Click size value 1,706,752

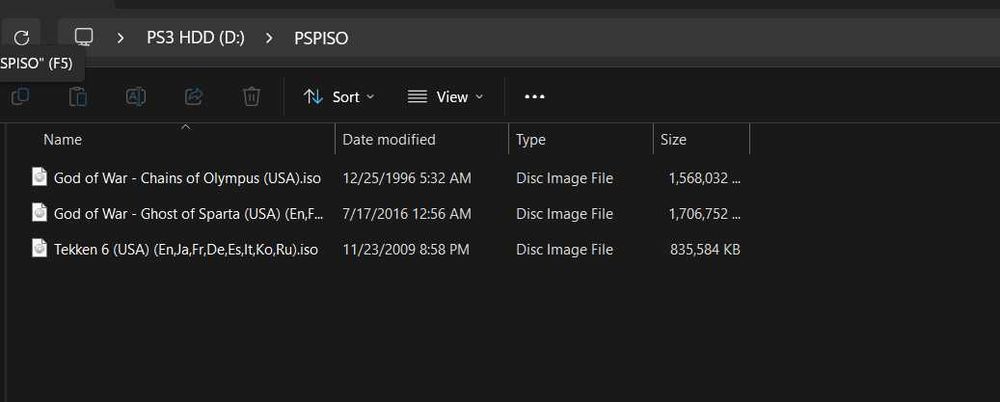click(x=705, y=214)
